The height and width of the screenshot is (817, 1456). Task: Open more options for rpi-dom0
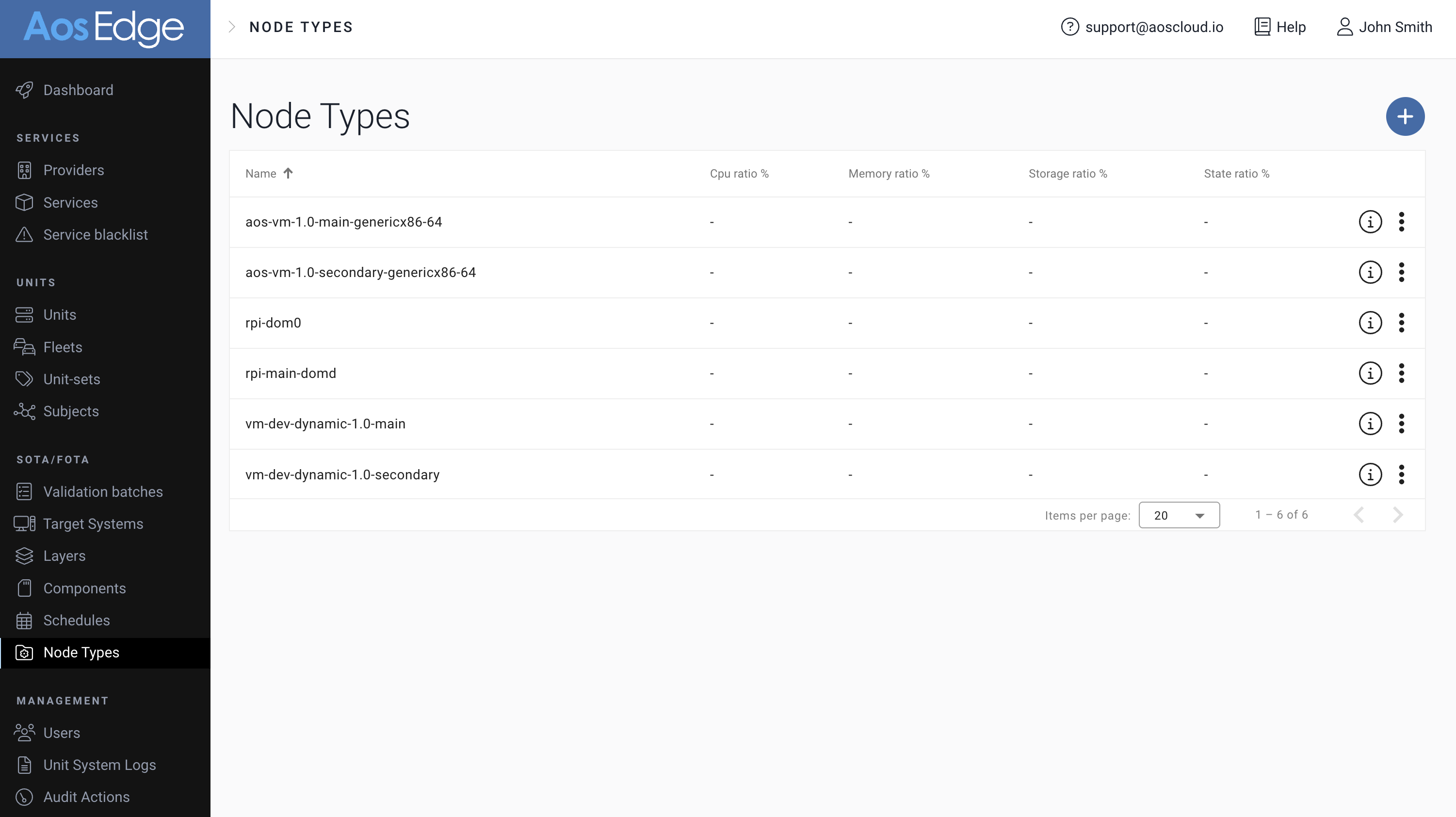tap(1401, 323)
